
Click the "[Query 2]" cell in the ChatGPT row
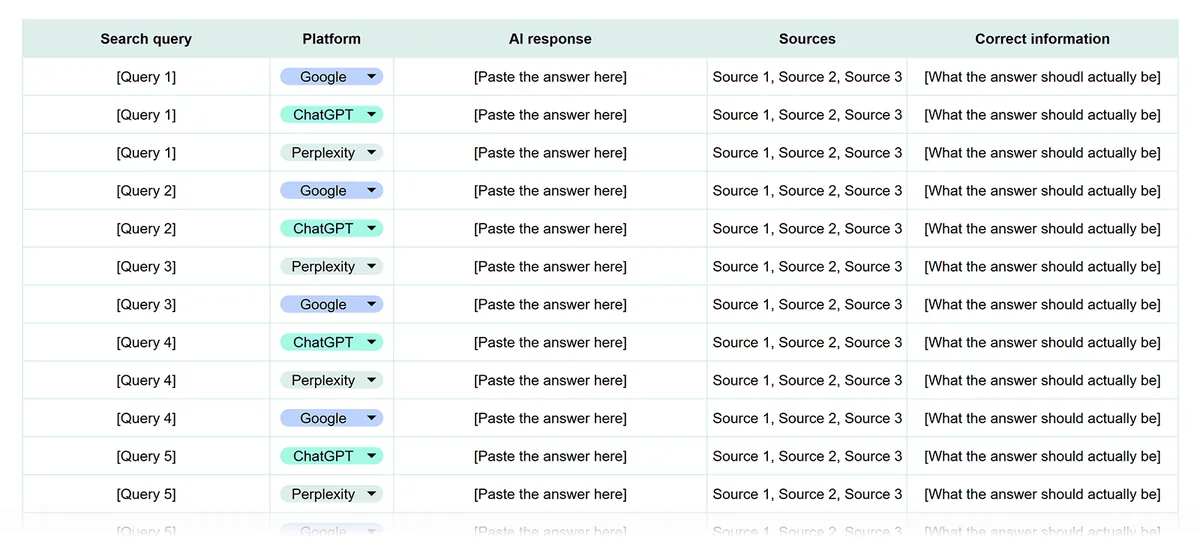coord(146,229)
